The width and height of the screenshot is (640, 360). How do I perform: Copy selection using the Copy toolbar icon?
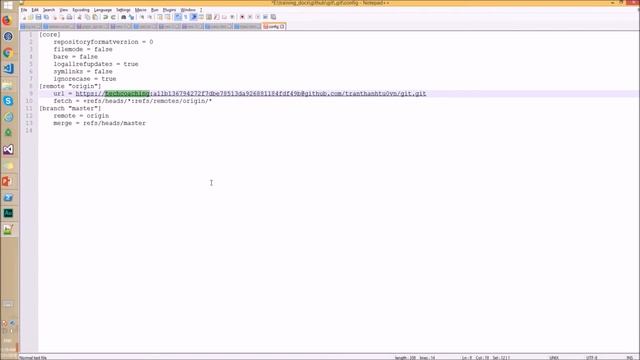click(x=87, y=17)
